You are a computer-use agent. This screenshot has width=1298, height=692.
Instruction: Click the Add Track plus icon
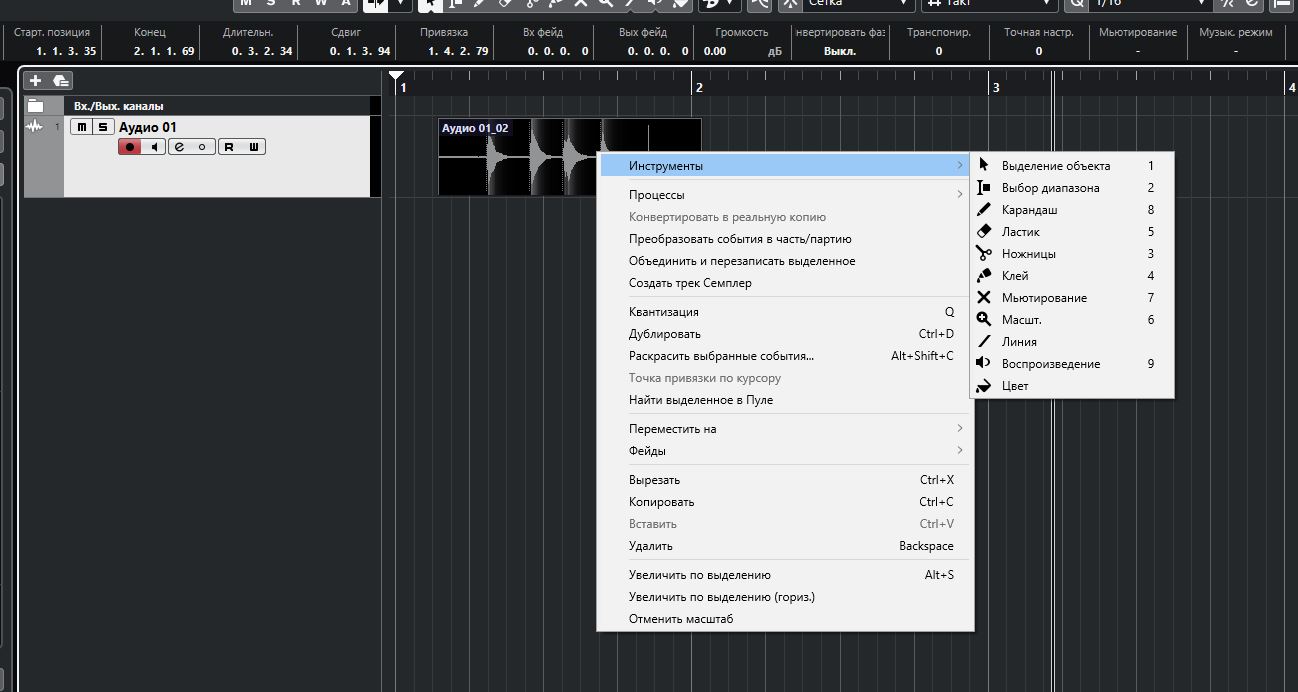[x=36, y=81]
